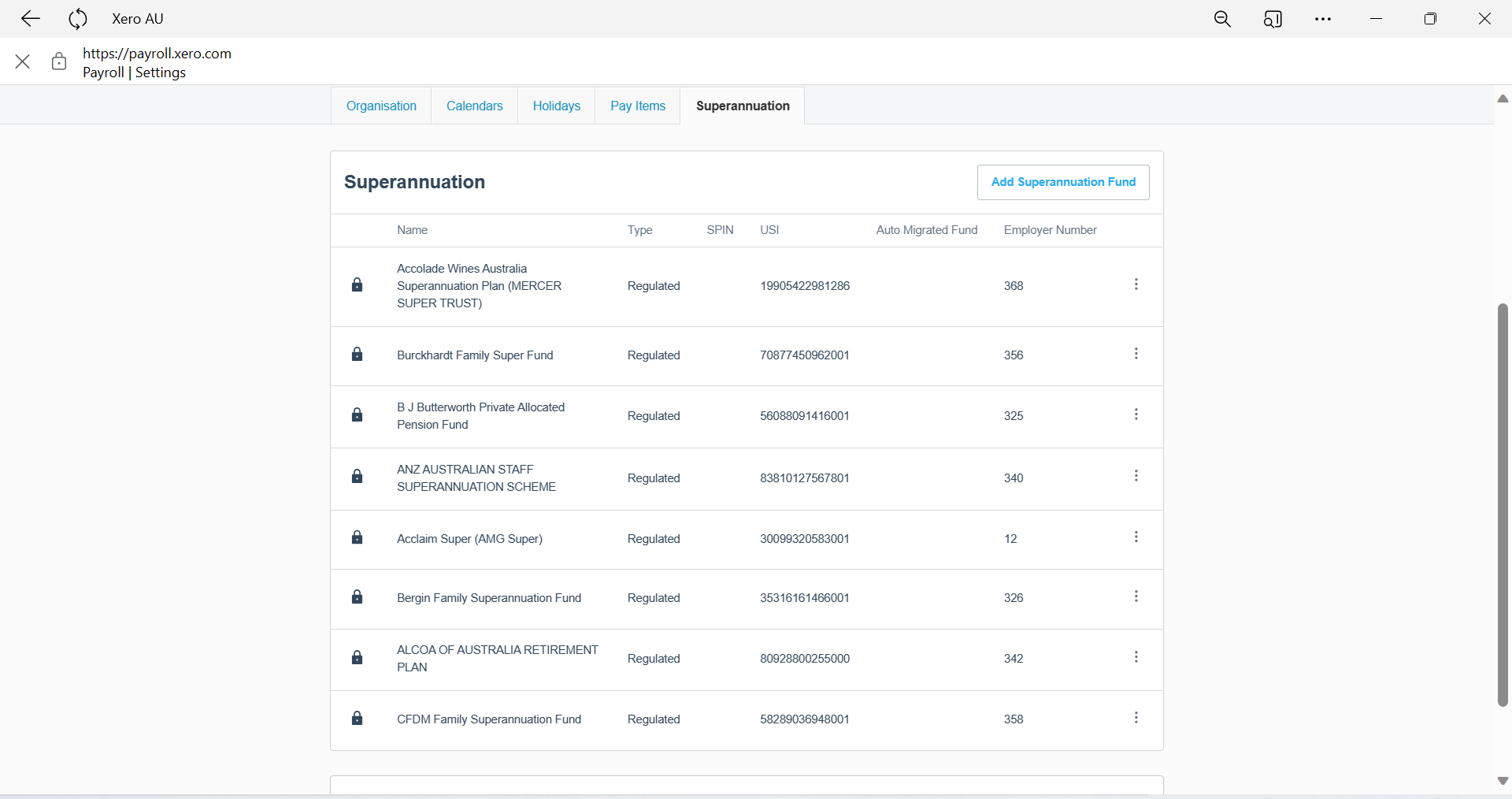The height and width of the screenshot is (799, 1512).
Task: Select fund name Burckhardt Family Super Fund
Action: pyautogui.click(x=475, y=355)
